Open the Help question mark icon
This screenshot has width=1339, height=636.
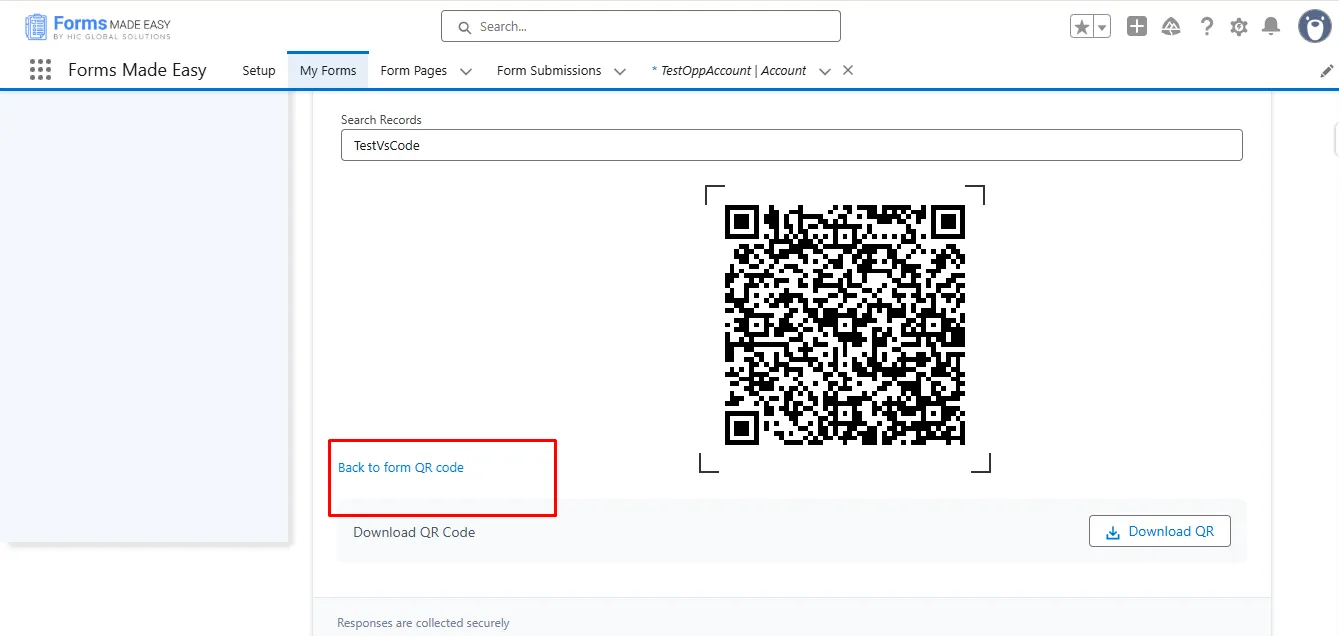click(x=1207, y=27)
